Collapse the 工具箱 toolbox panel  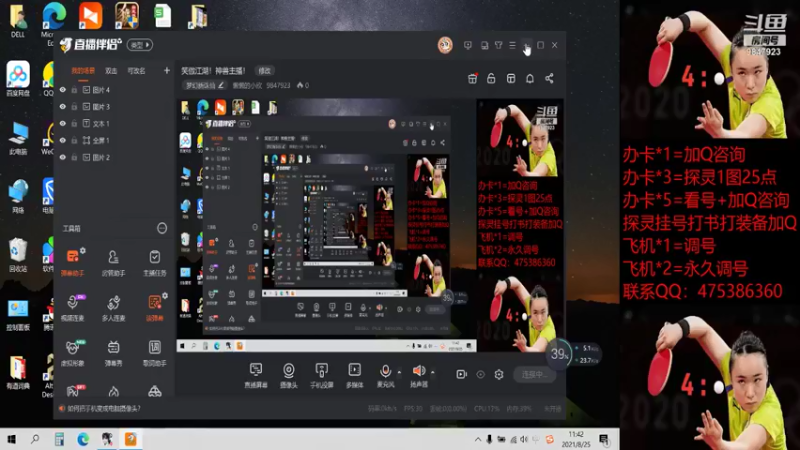pyautogui.click(x=162, y=228)
